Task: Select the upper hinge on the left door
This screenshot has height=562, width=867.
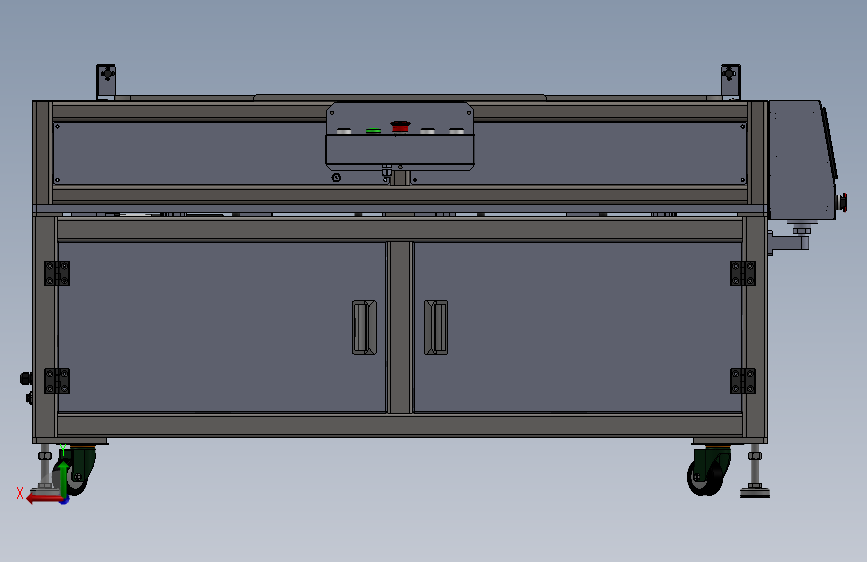Action: point(57,273)
